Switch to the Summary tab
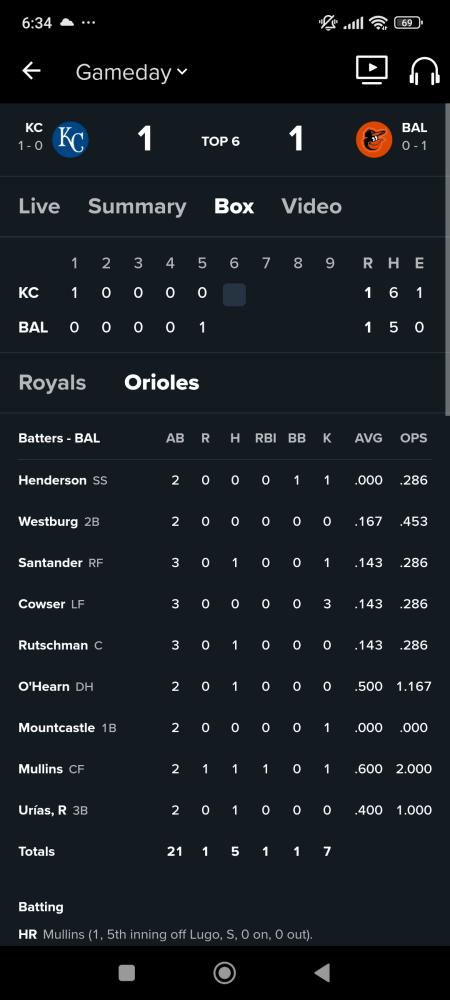This screenshot has width=450, height=1000. [x=137, y=206]
